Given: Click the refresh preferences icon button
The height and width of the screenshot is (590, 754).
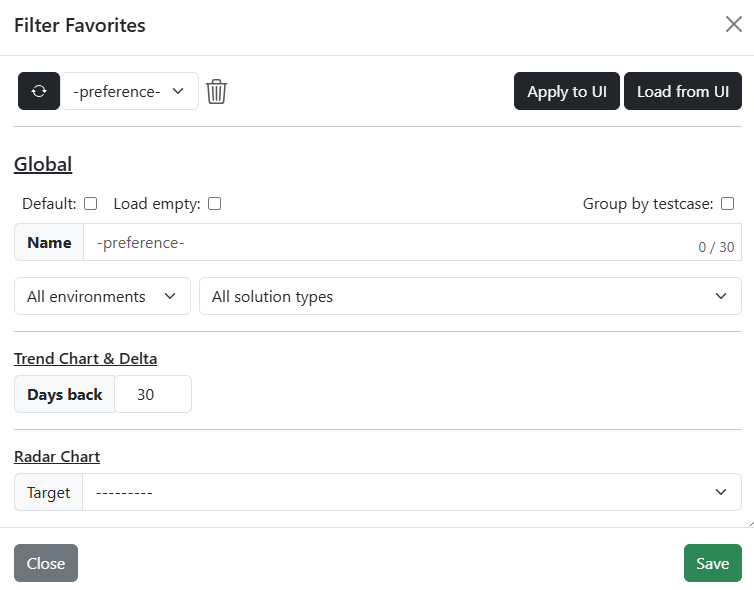Looking at the screenshot, I should click(x=39, y=91).
